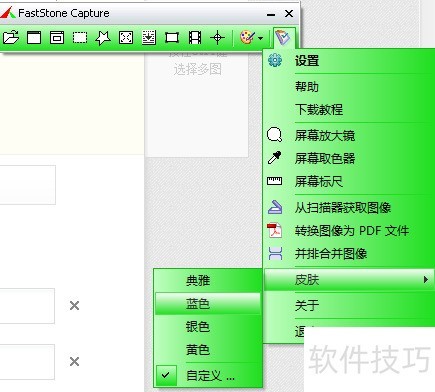Image resolution: width=435 pixels, height=392 pixels.
Task: Choose 从扫描器获取图像
Action: tap(349, 208)
